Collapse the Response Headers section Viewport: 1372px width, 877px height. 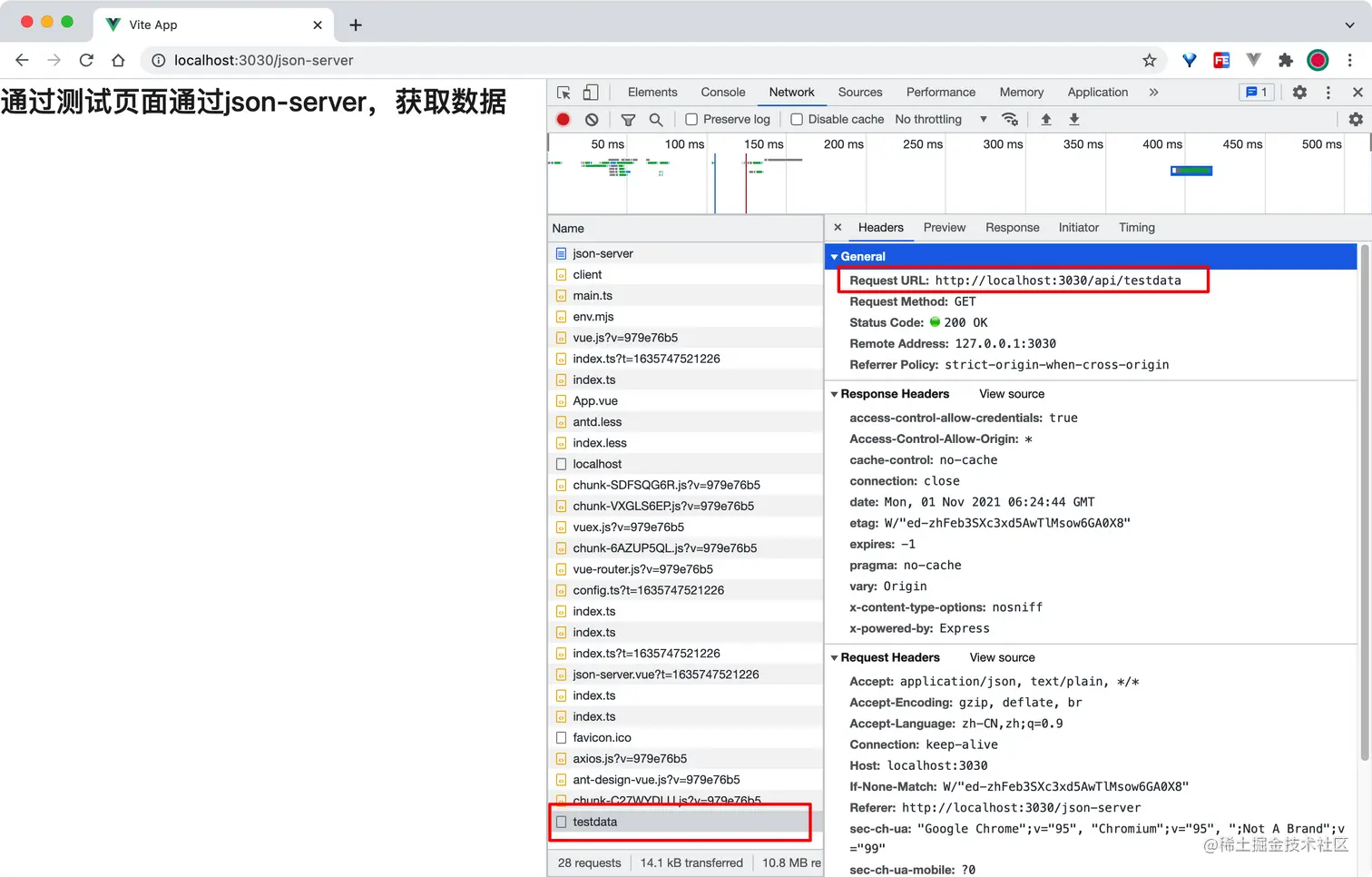(835, 394)
